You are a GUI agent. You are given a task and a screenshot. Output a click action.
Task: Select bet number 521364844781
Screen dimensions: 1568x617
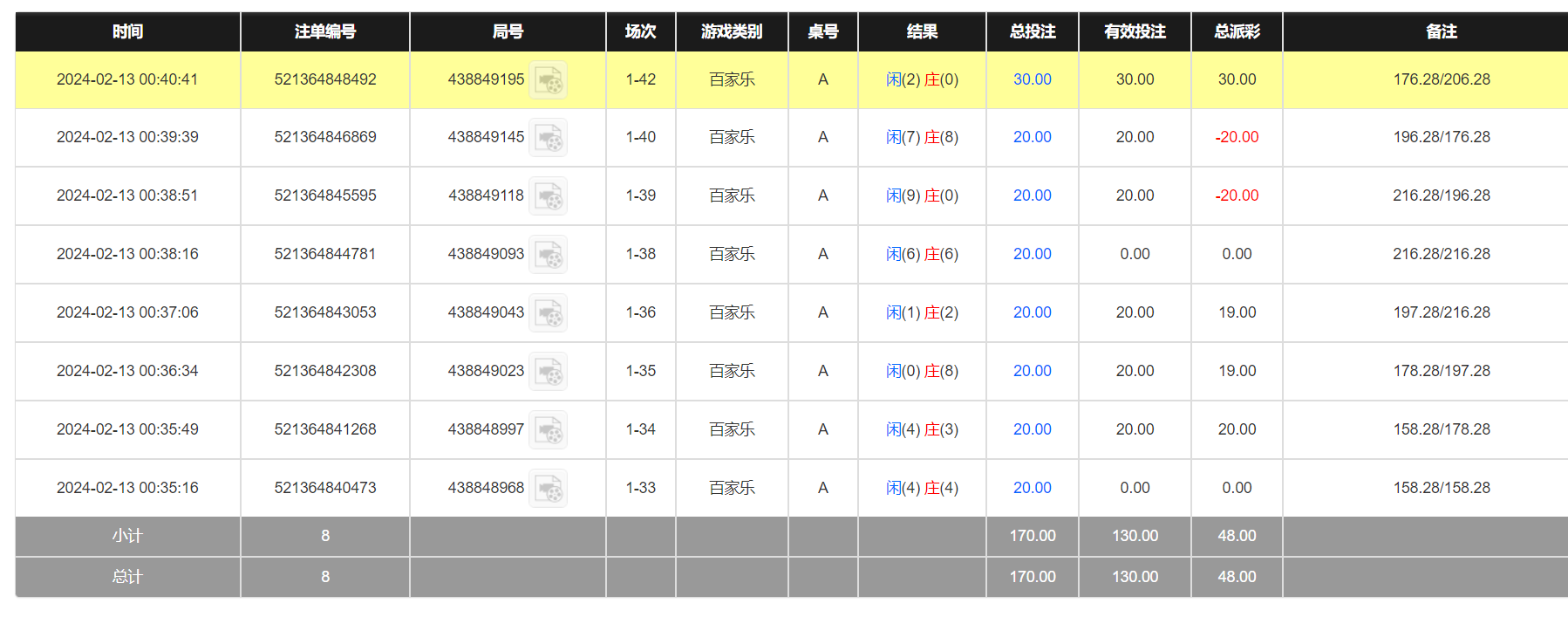click(325, 254)
